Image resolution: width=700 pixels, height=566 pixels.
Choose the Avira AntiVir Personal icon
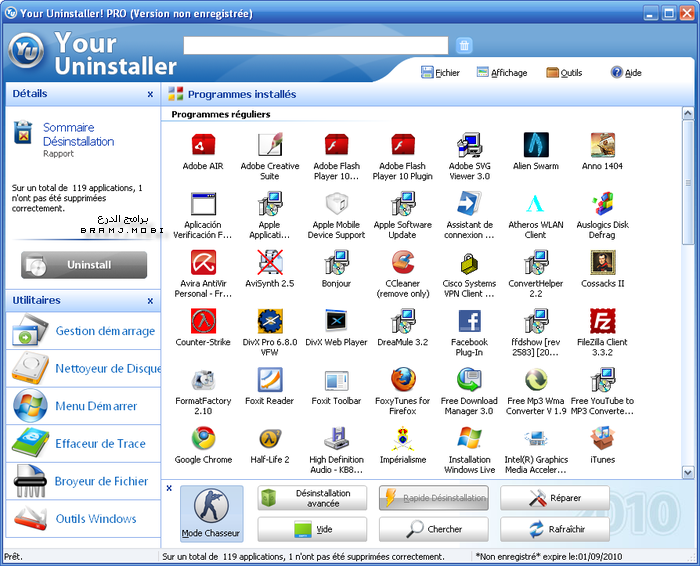coord(203,263)
